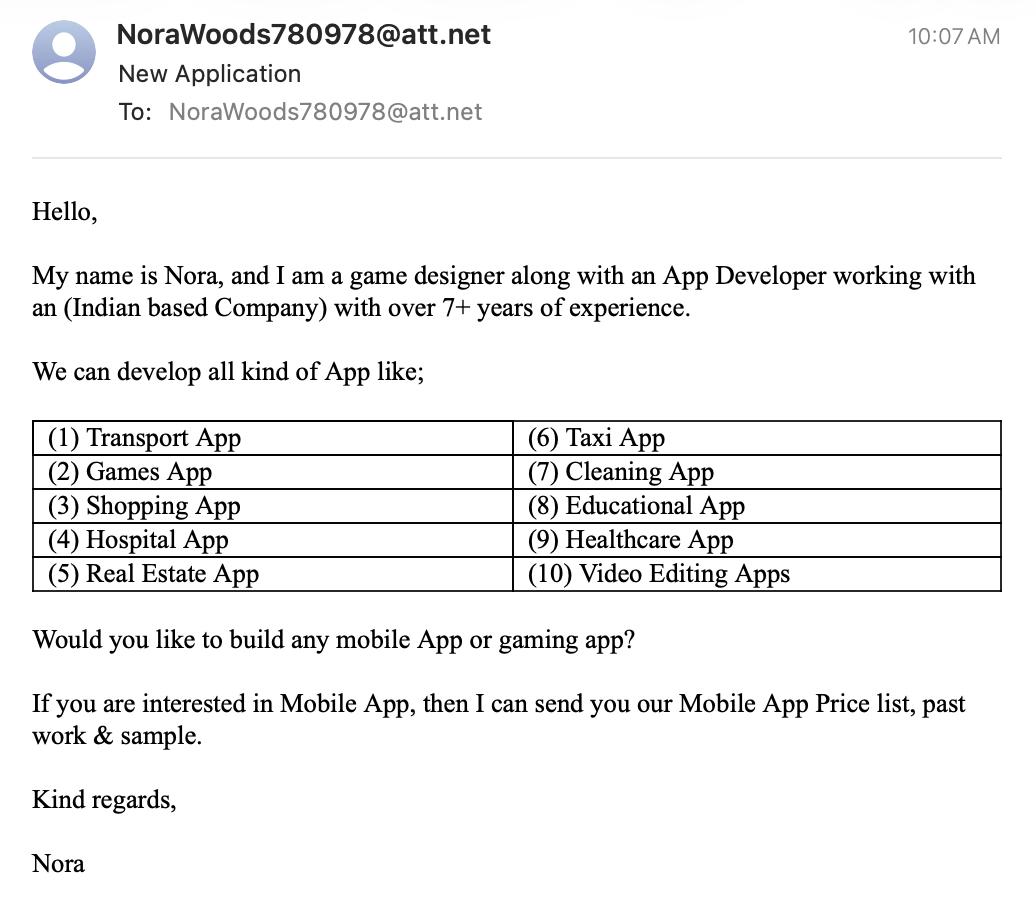Select the Hospital App table cell

pos(273,540)
